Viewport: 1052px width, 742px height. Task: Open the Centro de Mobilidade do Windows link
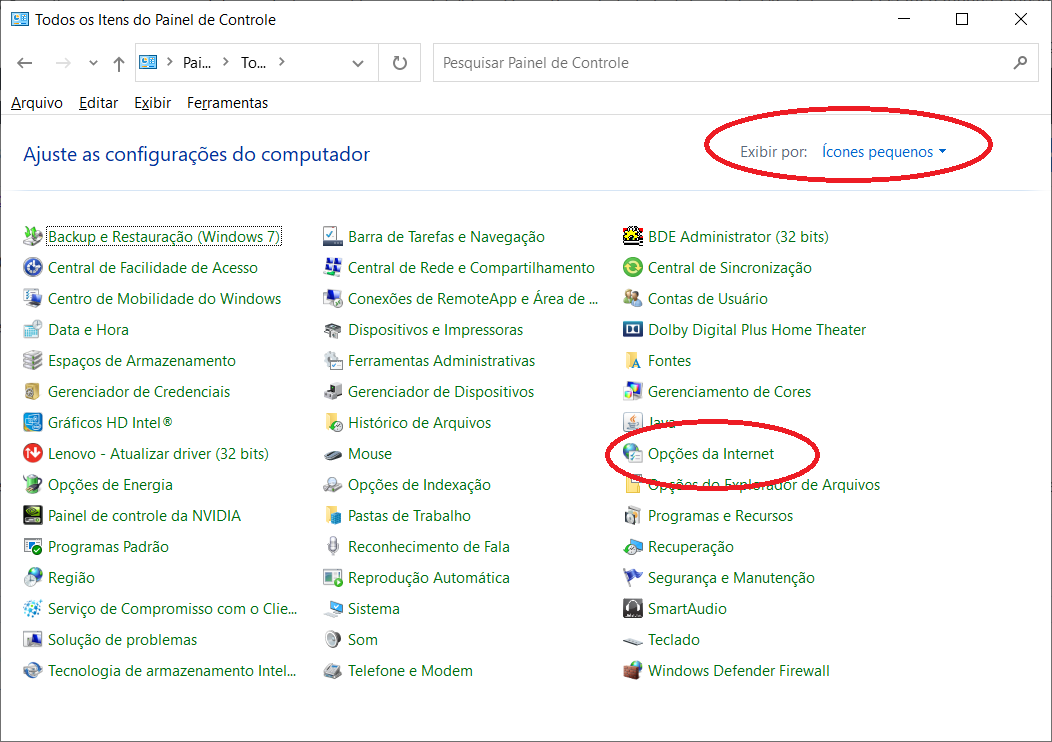point(164,299)
